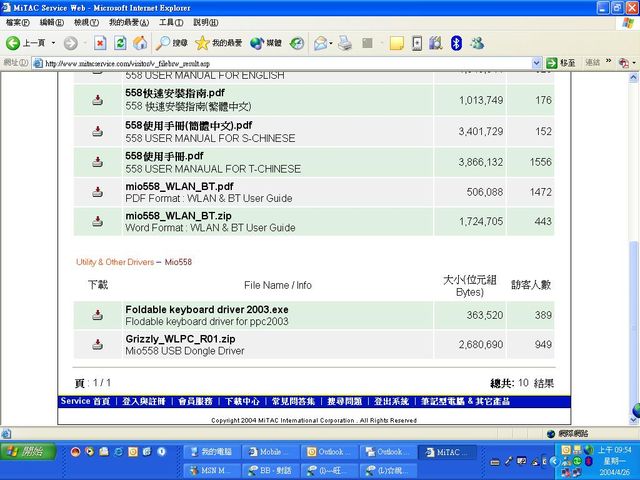Download 558快速安裝指南.pdf via its icon
The image size is (640, 480).
coord(97,100)
